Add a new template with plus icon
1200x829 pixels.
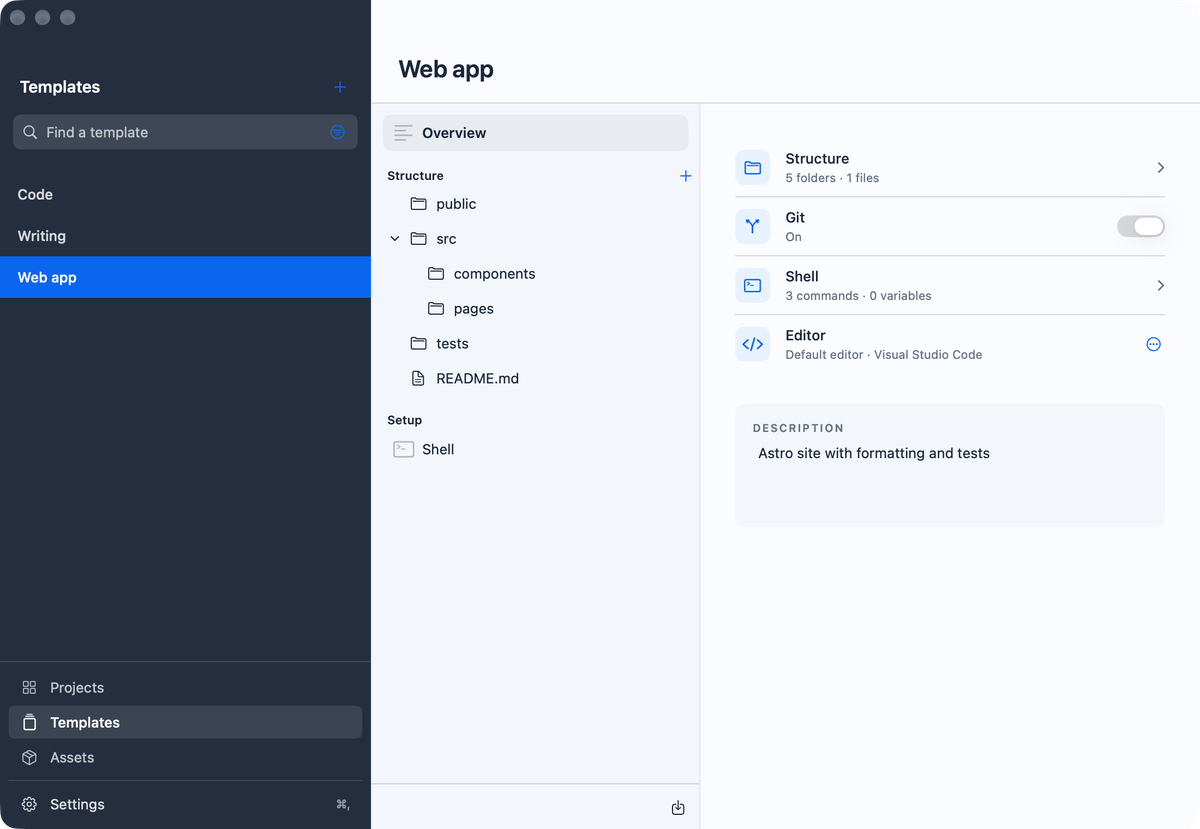340,87
